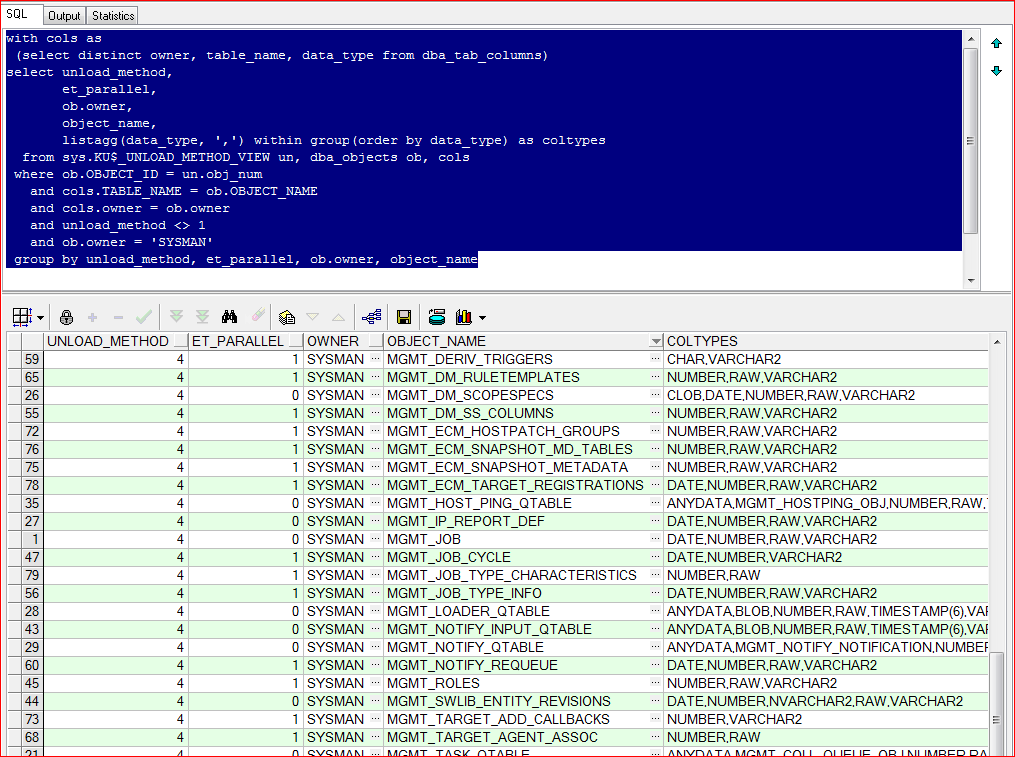
Task: Click the post changes checkmark icon
Action: 144,317
